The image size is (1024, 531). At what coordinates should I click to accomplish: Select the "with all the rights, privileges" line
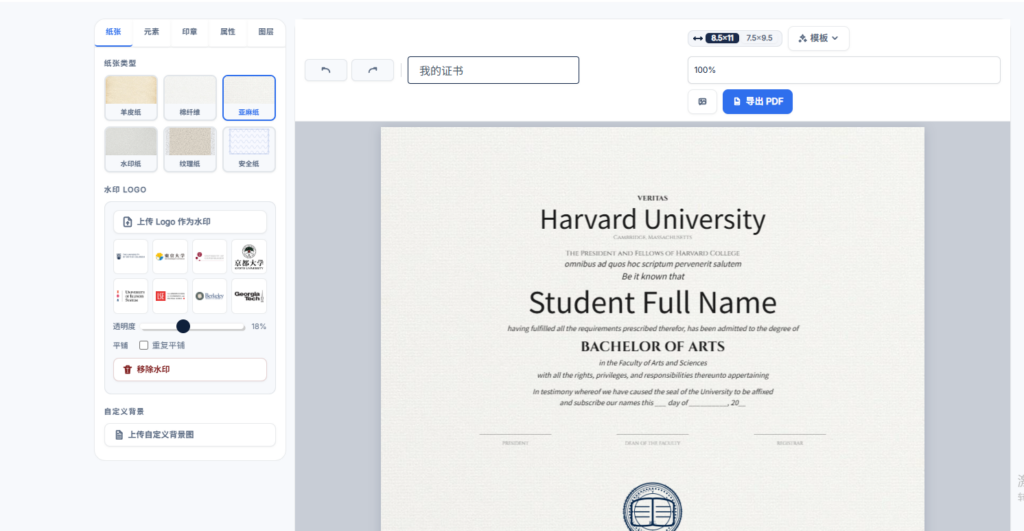pyautogui.click(x=652, y=376)
